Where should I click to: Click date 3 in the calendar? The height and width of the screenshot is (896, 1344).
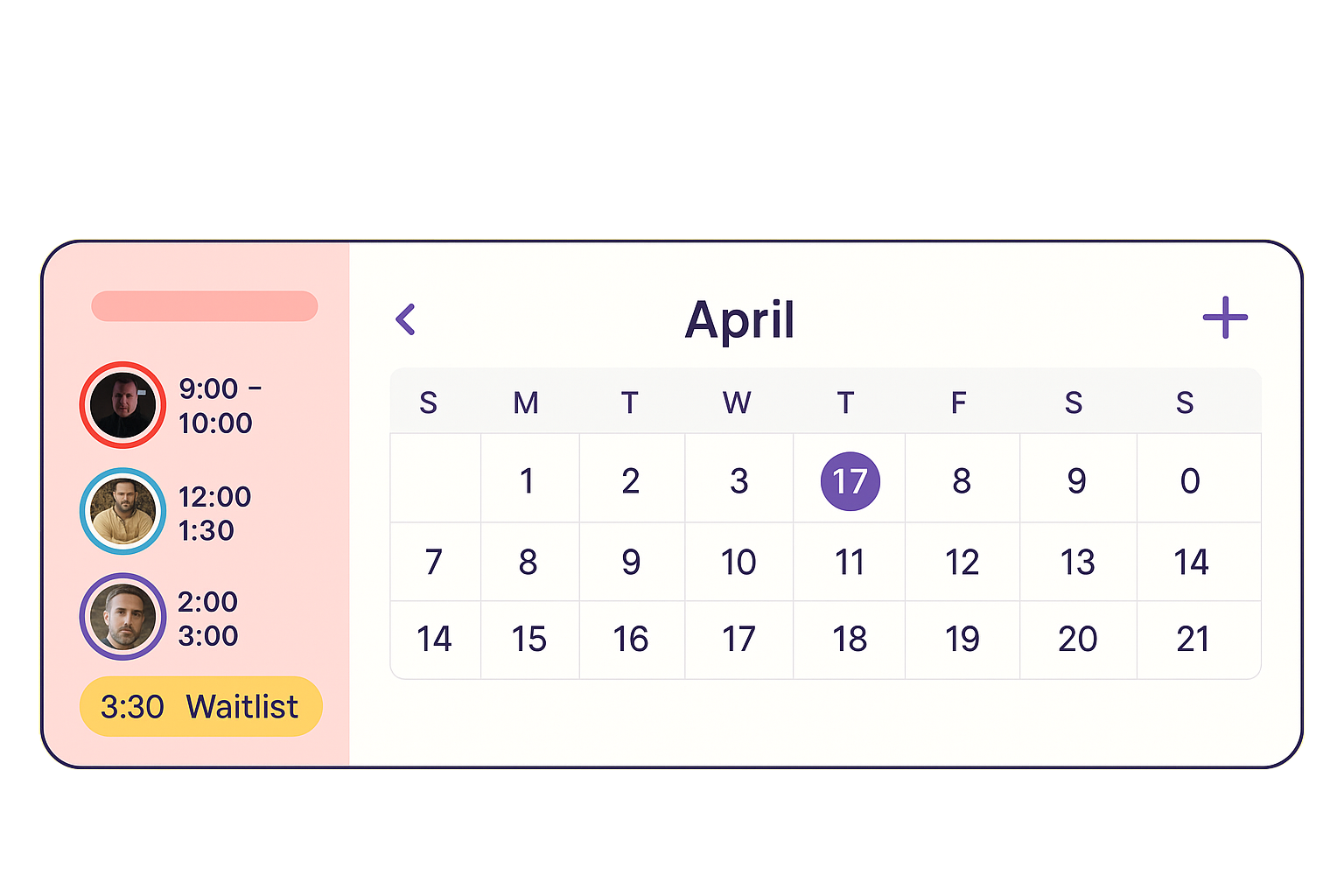pyautogui.click(x=739, y=481)
